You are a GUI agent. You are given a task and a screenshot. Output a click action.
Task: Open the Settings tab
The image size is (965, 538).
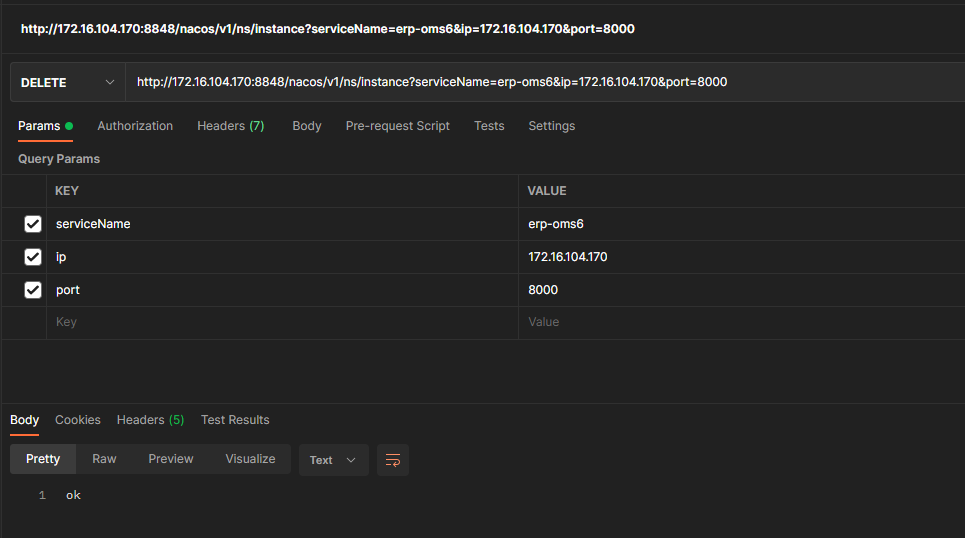pos(551,126)
